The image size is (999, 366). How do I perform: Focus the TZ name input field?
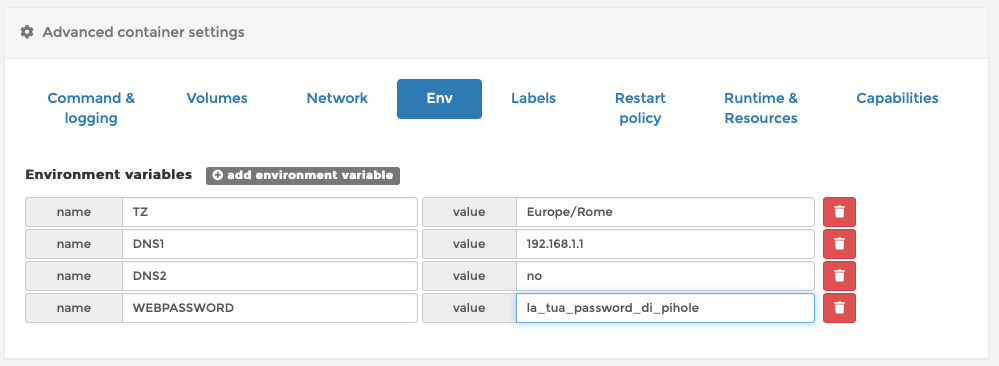(270, 212)
